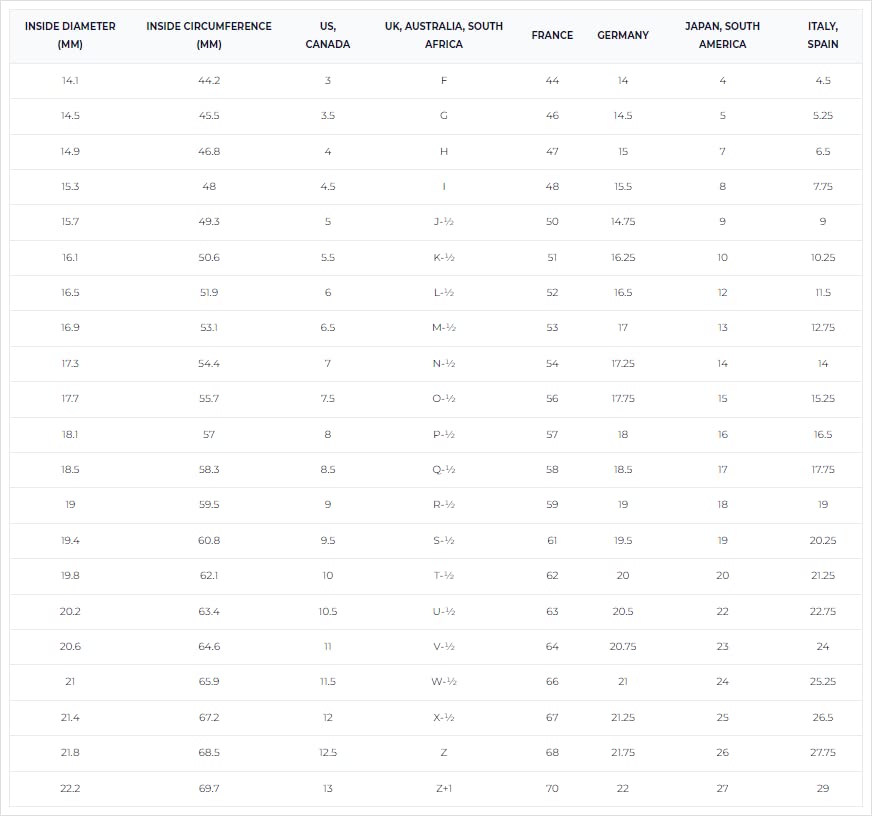Click the 69.7 circumference cell
This screenshot has width=873, height=816.
pos(209,788)
